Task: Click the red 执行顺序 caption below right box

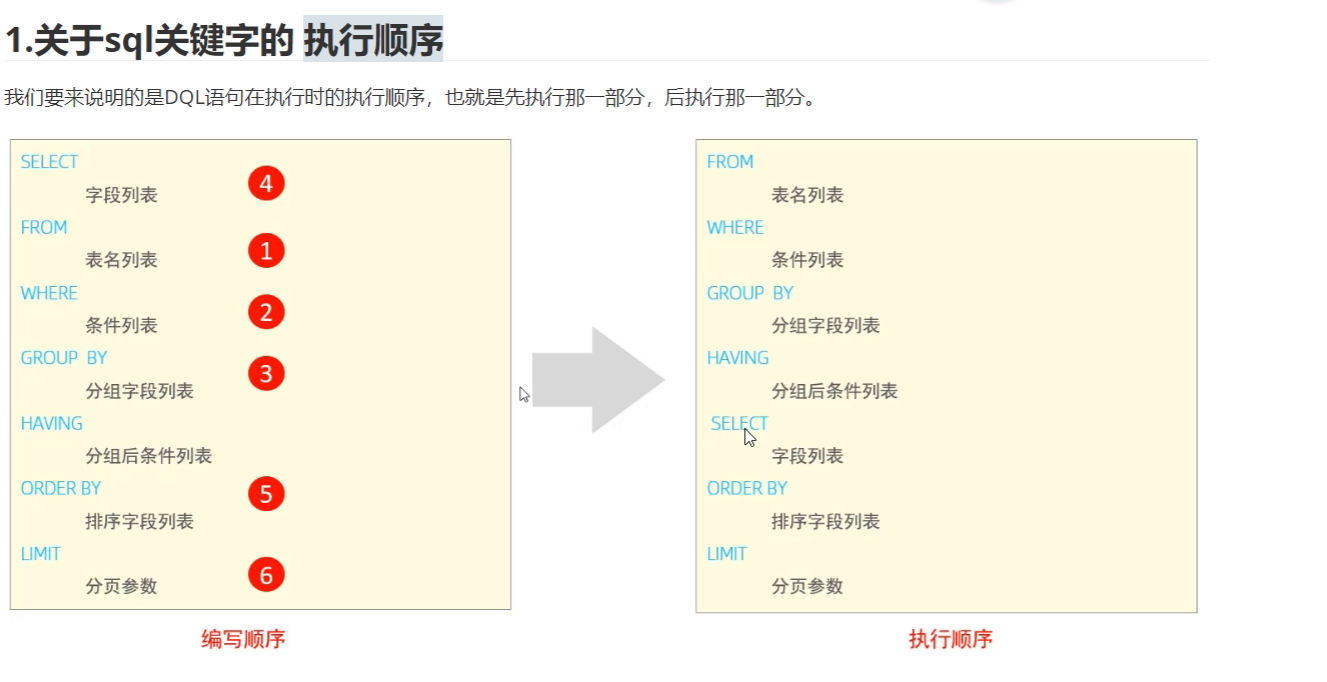Action: click(x=950, y=639)
